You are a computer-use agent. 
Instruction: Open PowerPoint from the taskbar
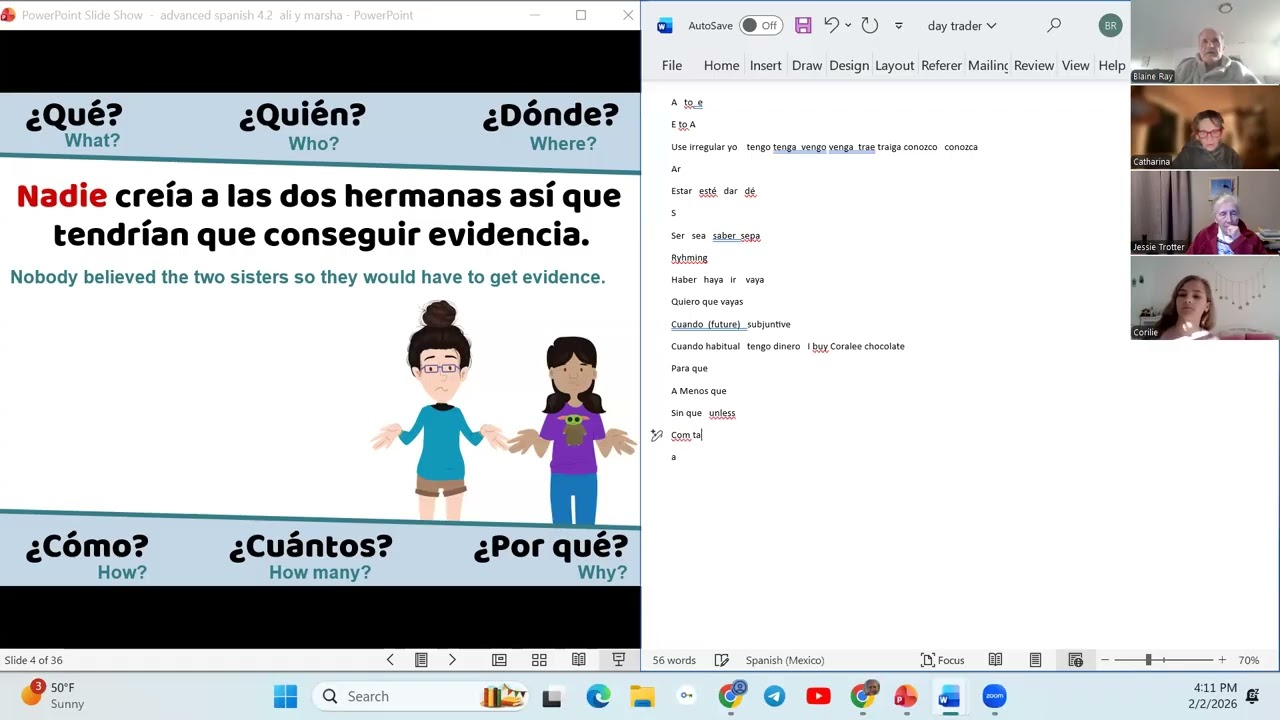click(906, 696)
